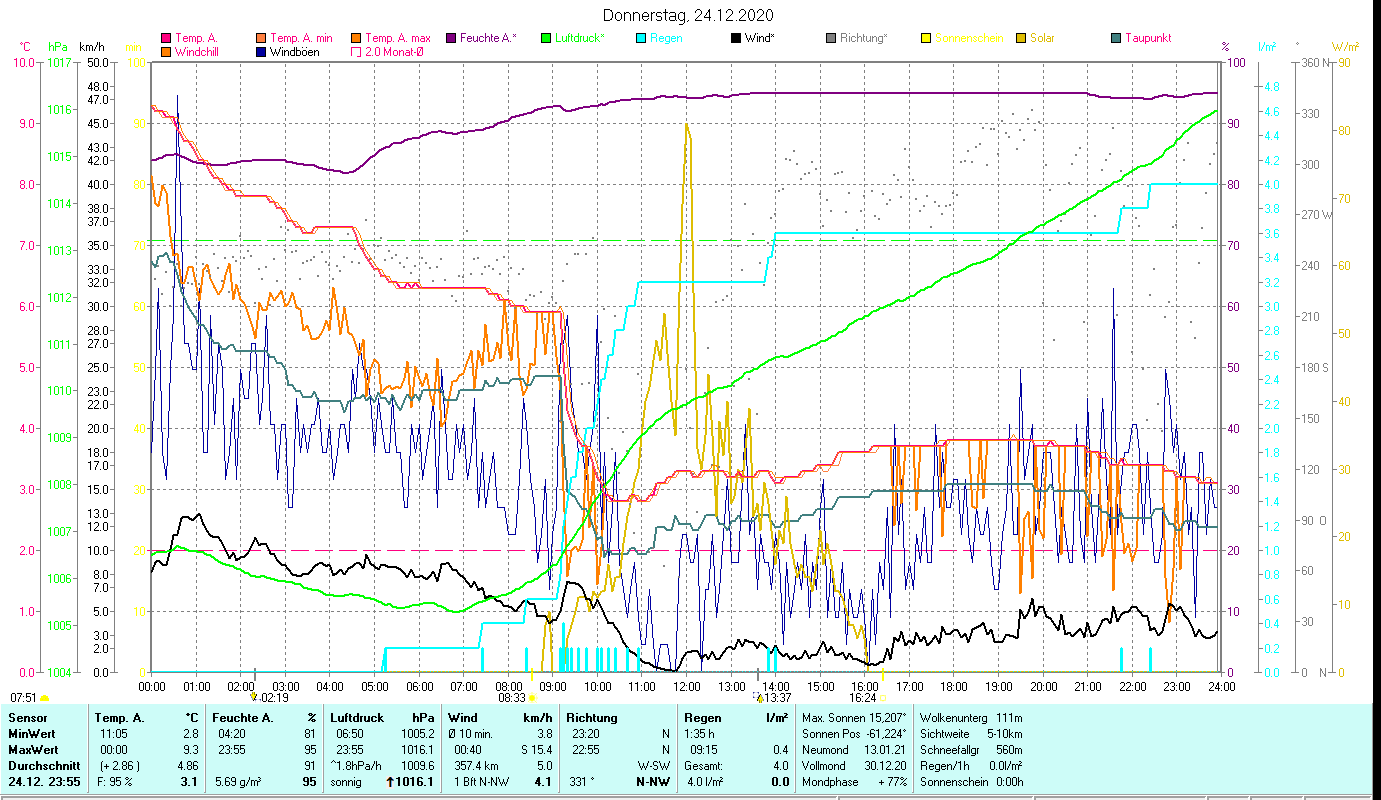This screenshot has height=800, width=1381.
Task: Click the sun marker at 08:33
Action: pyautogui.click(x=532, y=698)
